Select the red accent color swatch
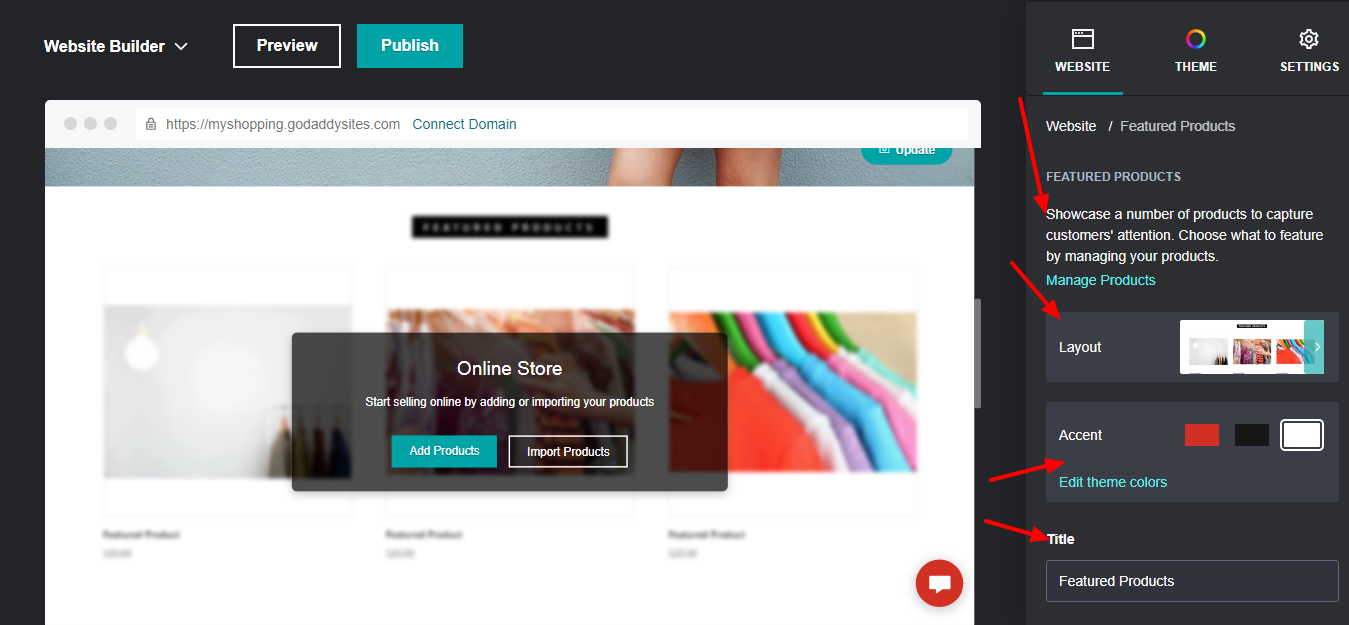Viewport: 1349px width, 625px height. point(1202,435)
